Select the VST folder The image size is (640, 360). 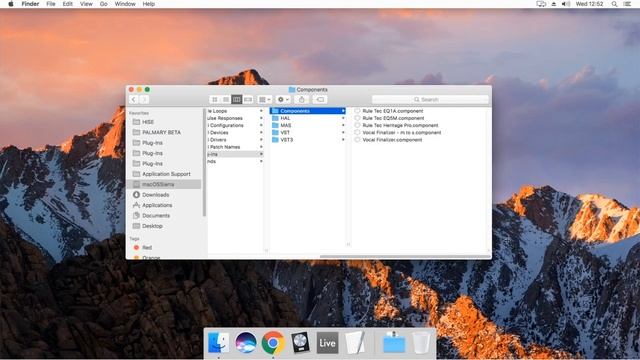(308, 133)
